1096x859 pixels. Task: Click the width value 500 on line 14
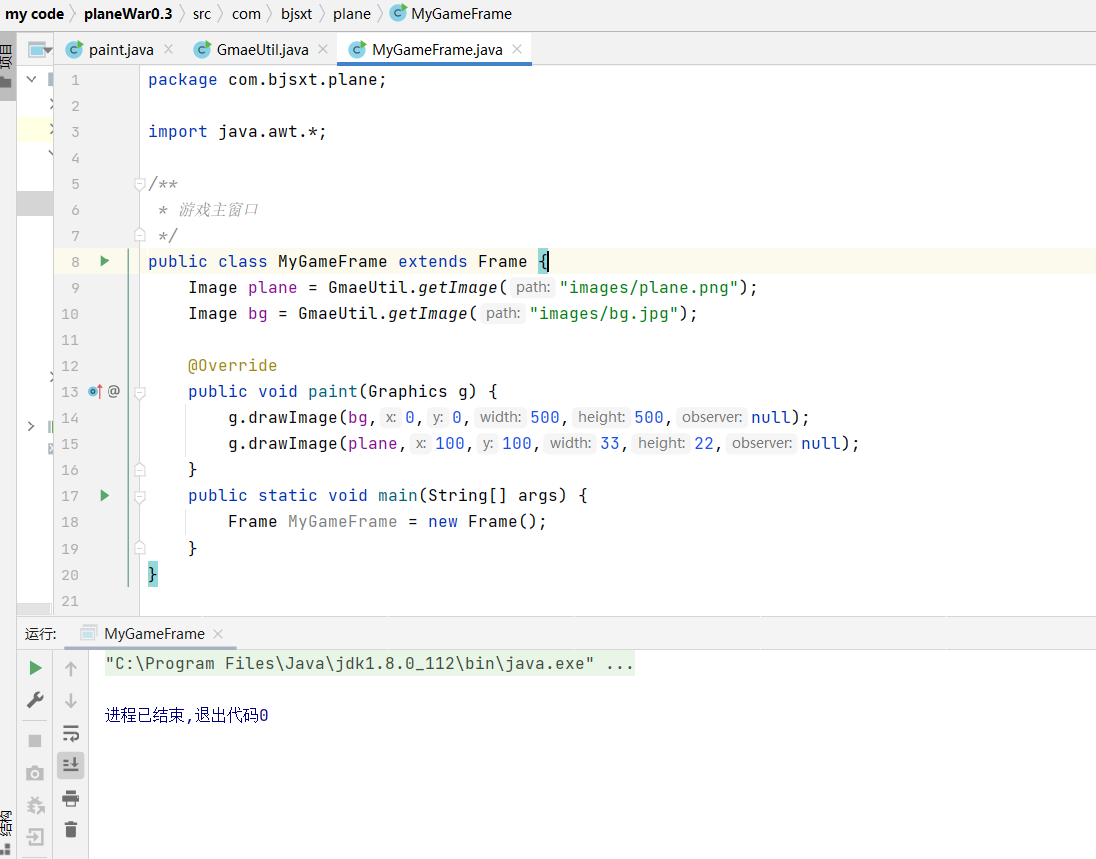pyautogui.click(x=545, y=417)
